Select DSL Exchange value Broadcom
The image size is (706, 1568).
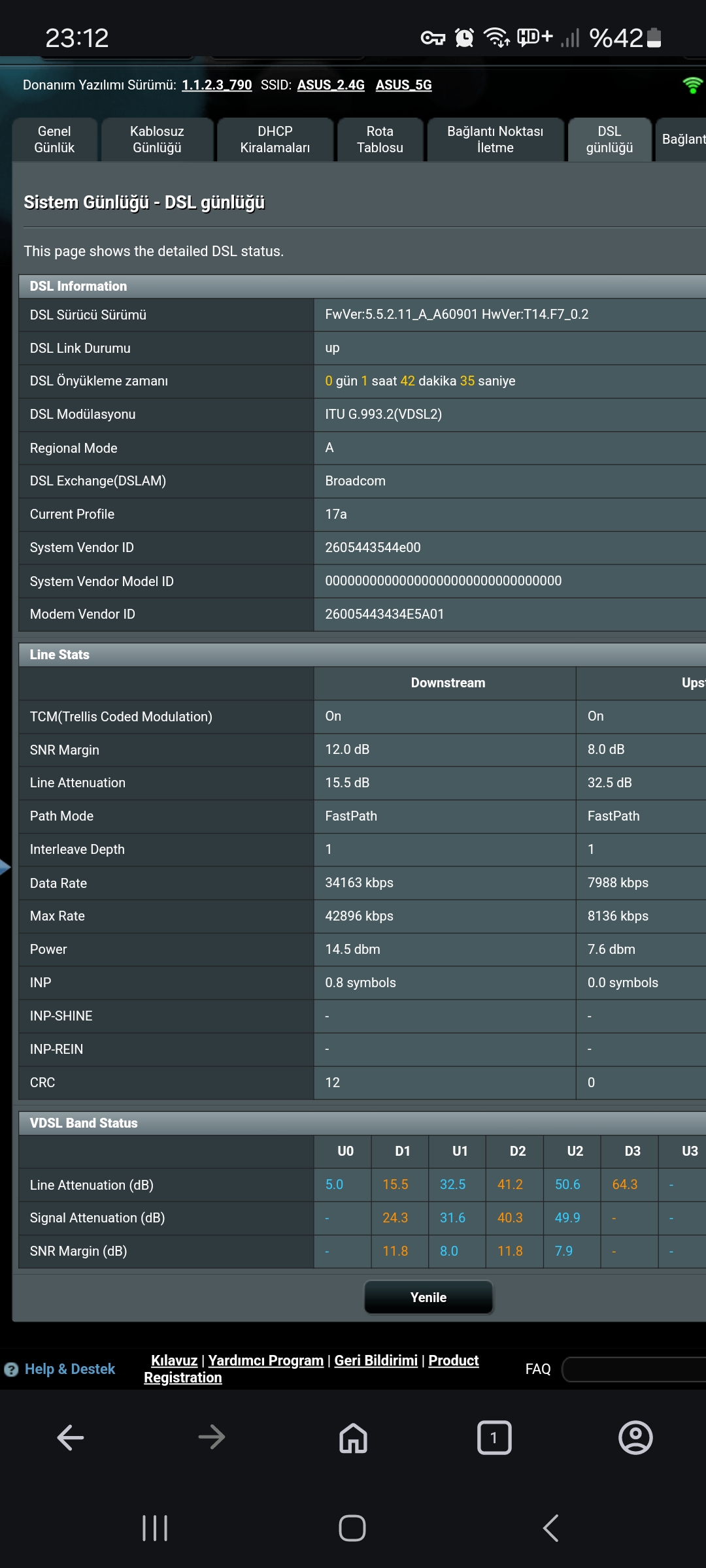point(355,481)
